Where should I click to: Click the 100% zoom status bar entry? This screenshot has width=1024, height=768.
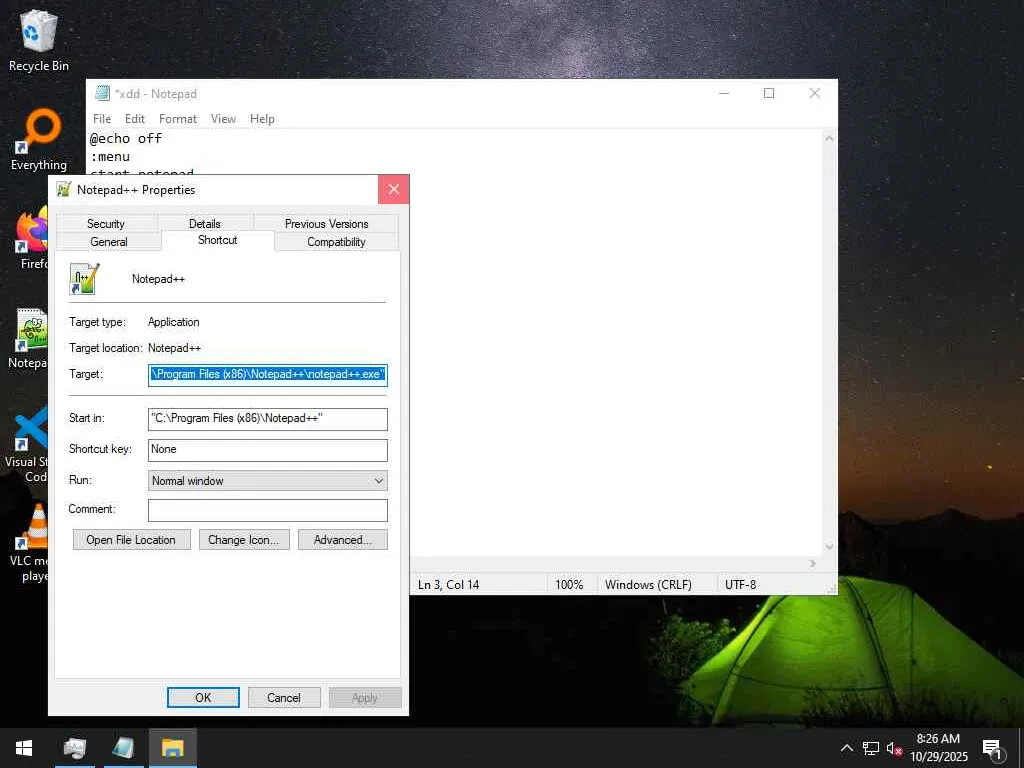coord(569,584)
